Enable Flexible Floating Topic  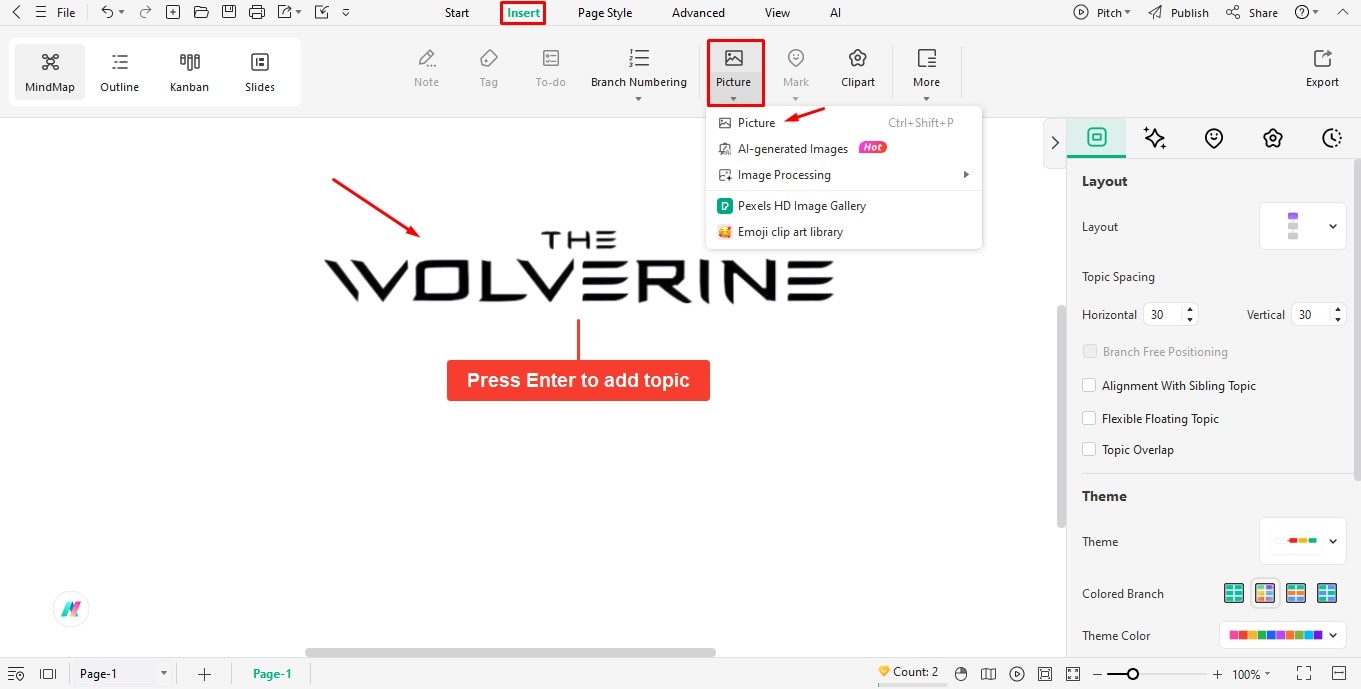(1089, 418)
